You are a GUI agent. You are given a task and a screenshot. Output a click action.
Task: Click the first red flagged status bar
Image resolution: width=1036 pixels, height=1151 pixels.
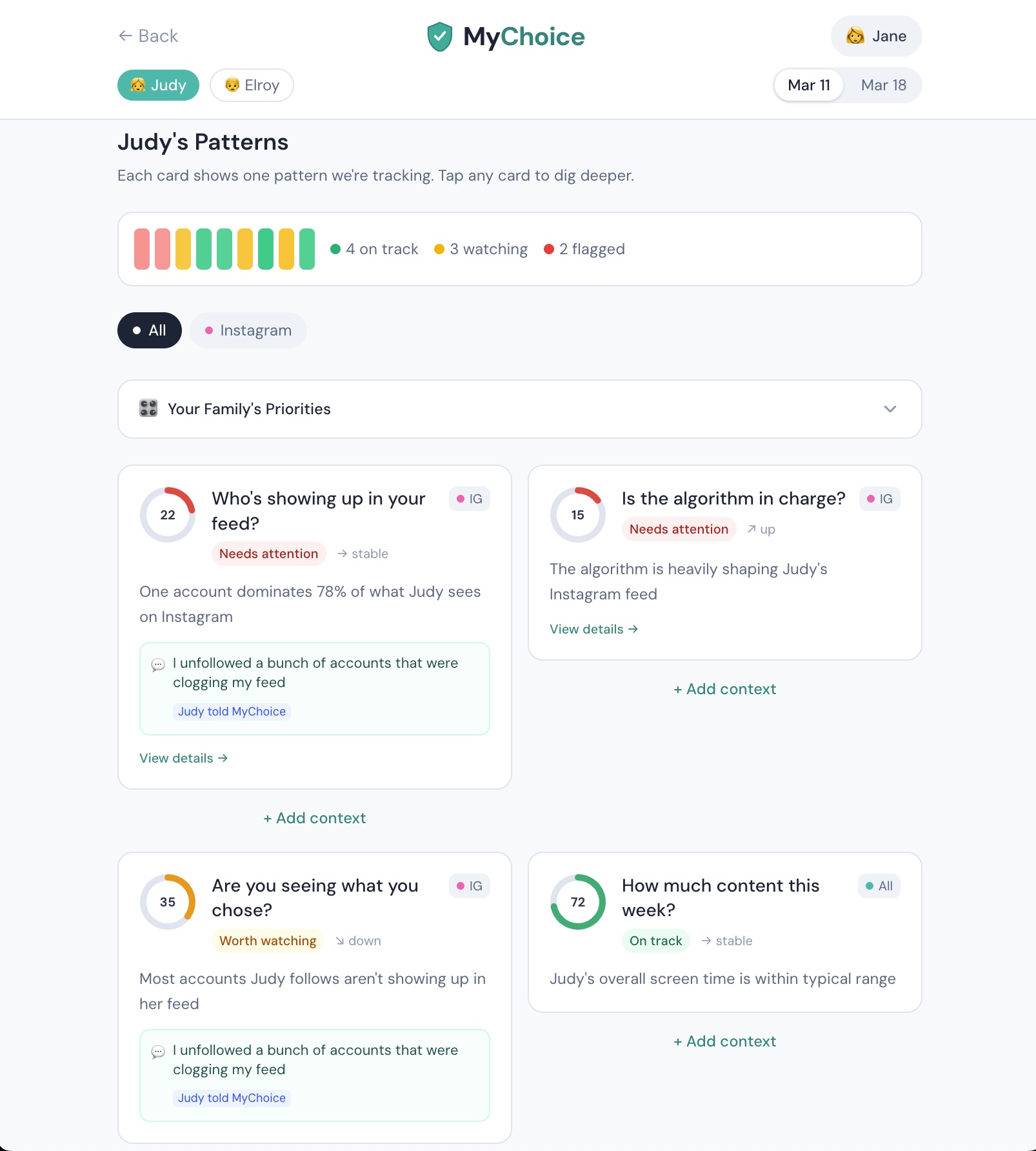[142, 249]
